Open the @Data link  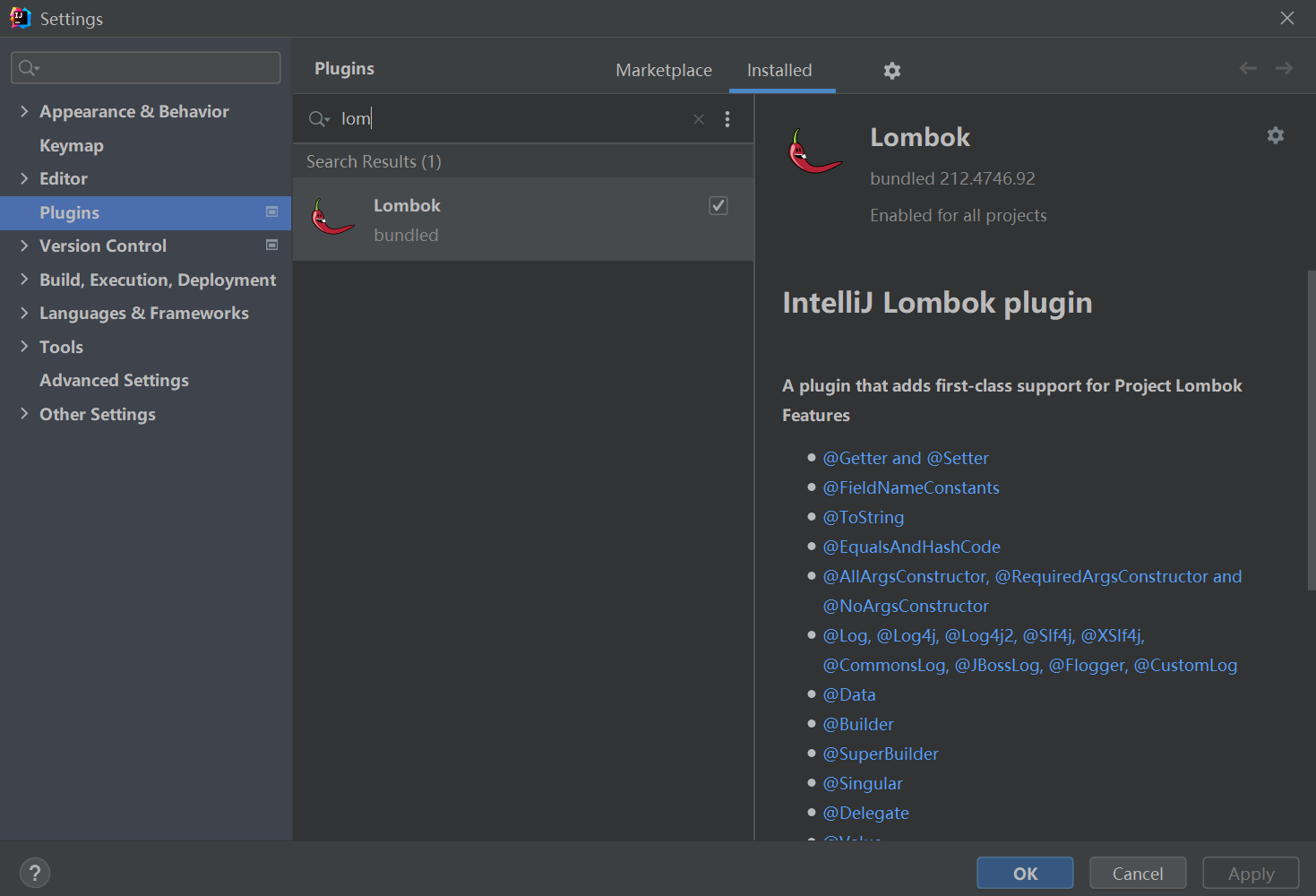click(849, 694)
